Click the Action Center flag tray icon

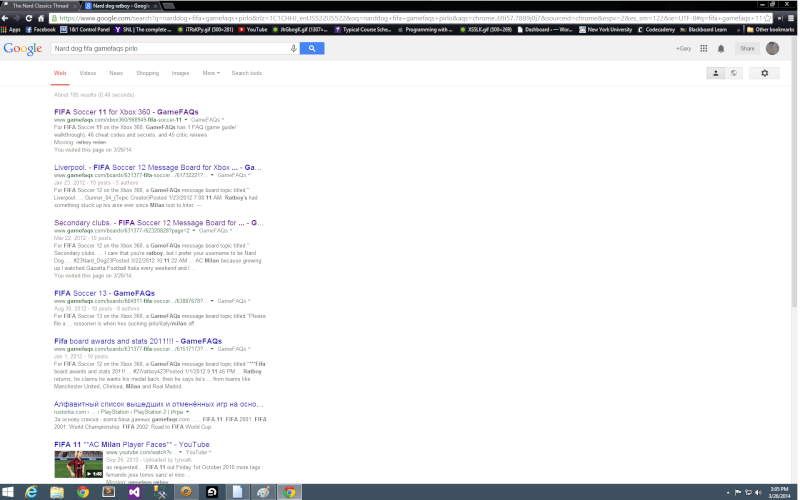[738, 492]
